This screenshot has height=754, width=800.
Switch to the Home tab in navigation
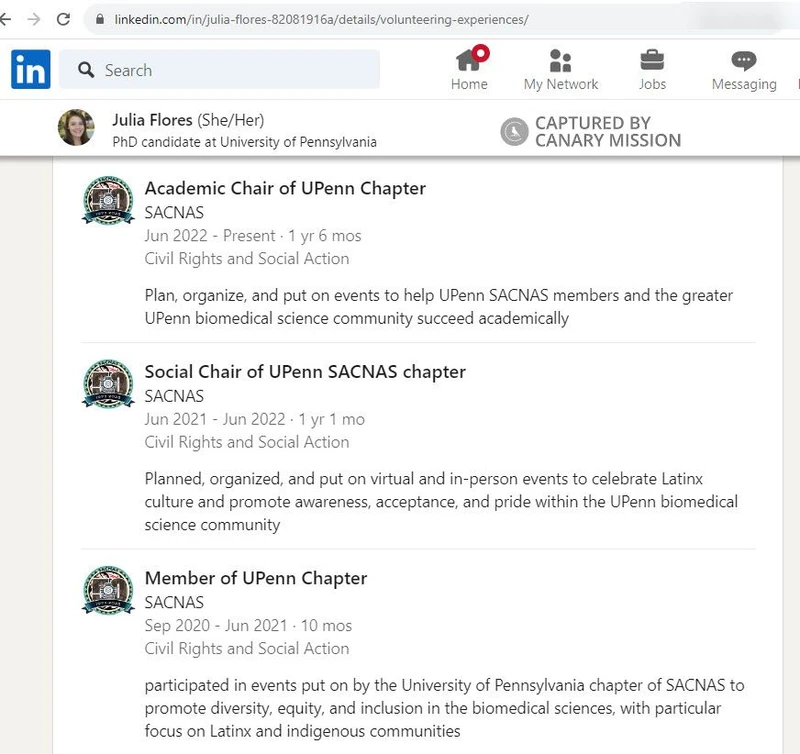click(x=469, y=70)
